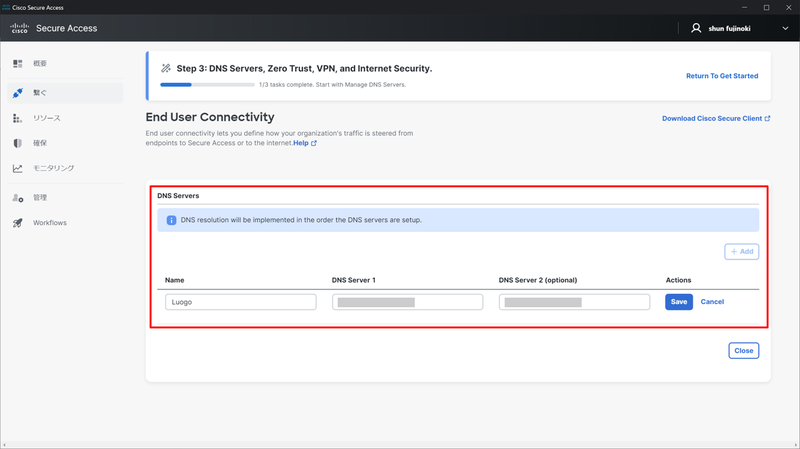This screenshot has width=800, height=449.
Task: Click the Actions column header
Action: [678, 280]
